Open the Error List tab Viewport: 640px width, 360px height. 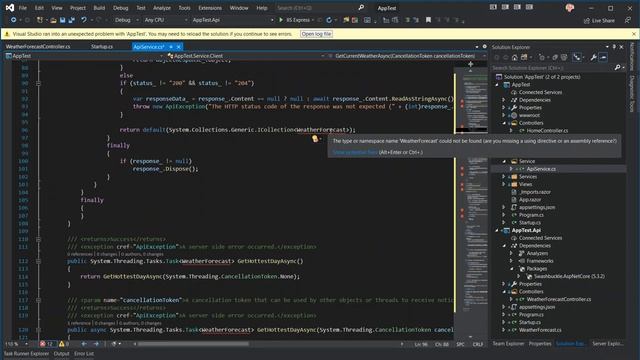[84, 353]
